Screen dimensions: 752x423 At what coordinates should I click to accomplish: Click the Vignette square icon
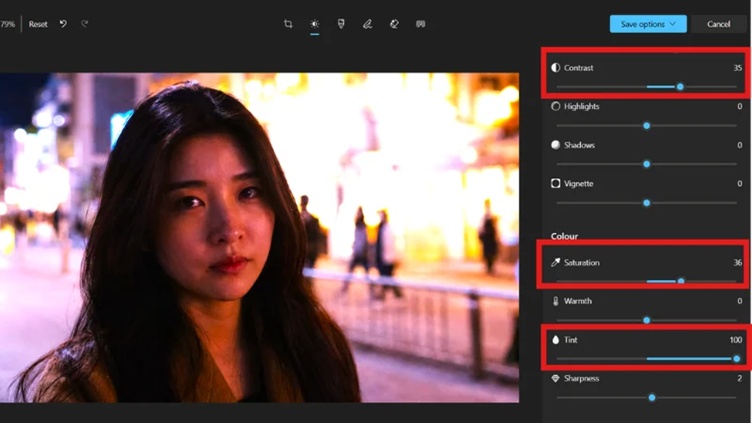point(555,183)
